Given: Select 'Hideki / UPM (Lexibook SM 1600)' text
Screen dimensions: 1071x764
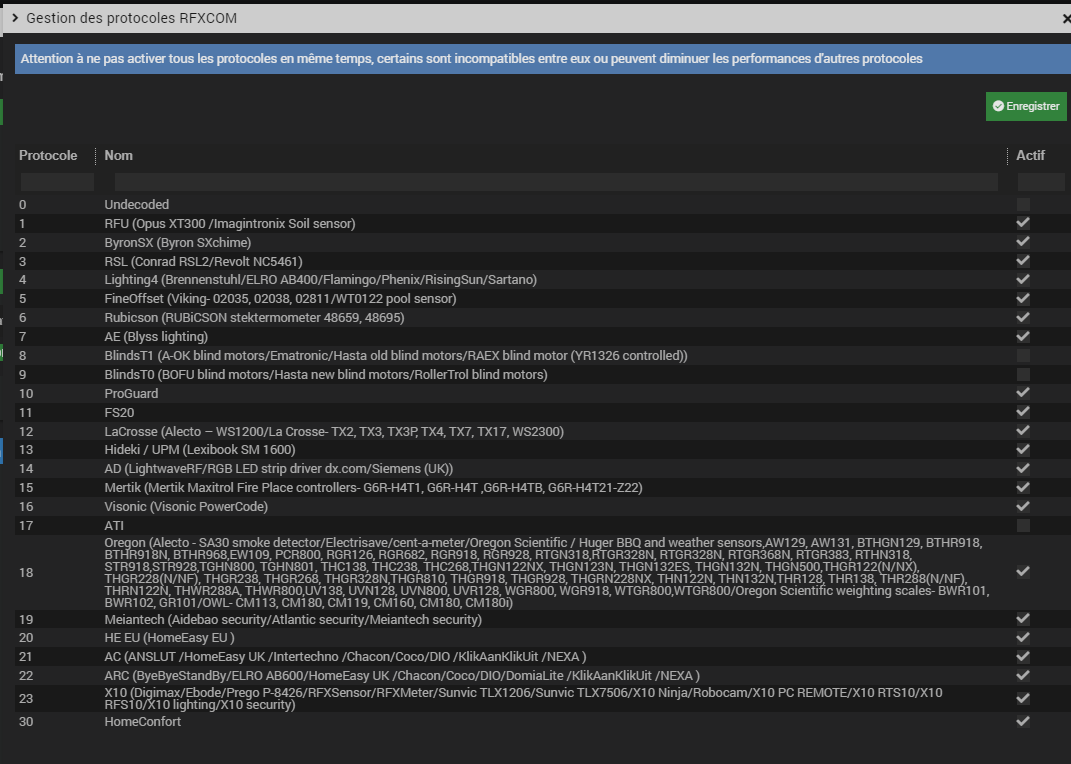Looking at the screenshot, I should (x=199, y=450).
